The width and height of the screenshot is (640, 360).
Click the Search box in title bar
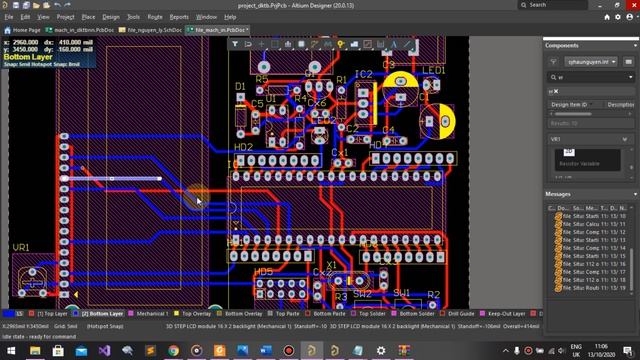tap(553, 5)
